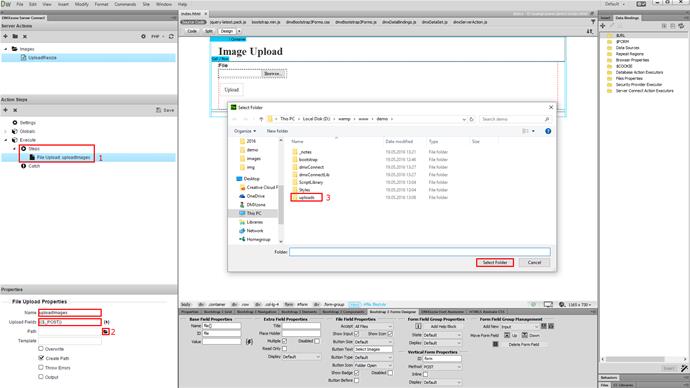Expand the Globals node
Image resolution: width=690 pixels, height=388 pixels.
point(6,131)
